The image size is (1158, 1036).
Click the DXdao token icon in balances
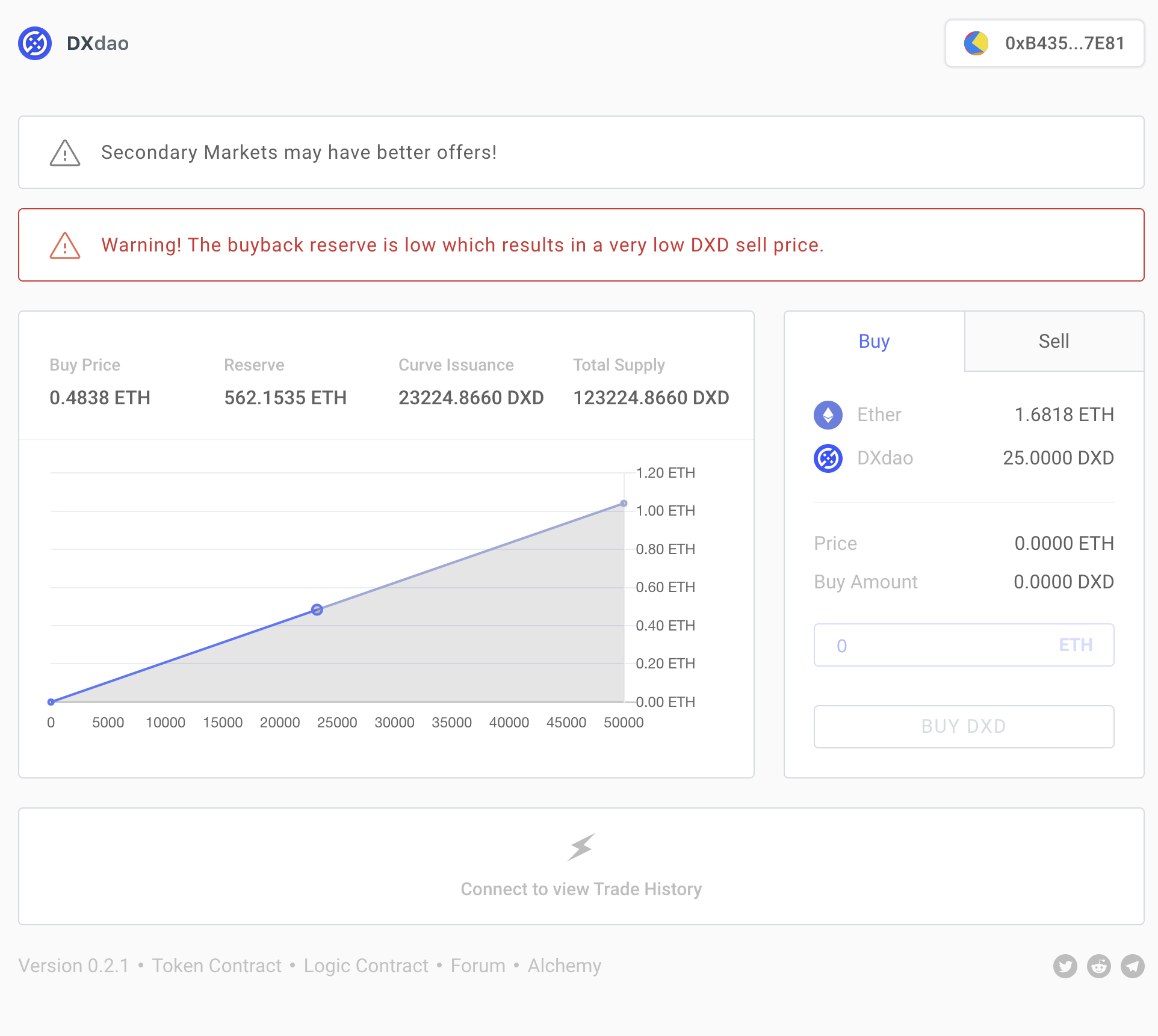[828, 458]
